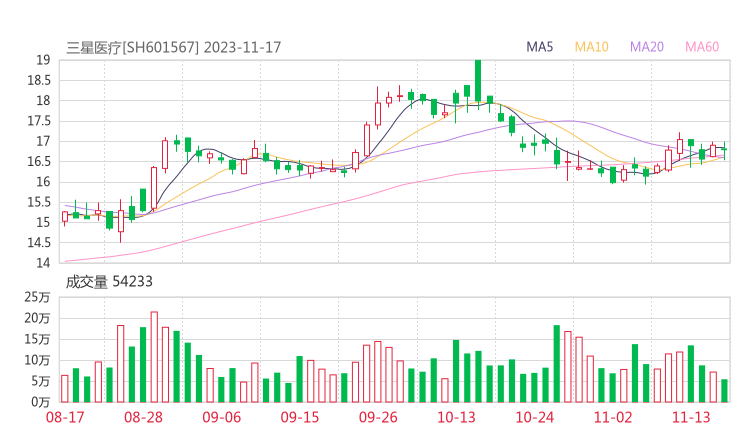Screen dimensions: 740x440
Task: Click the MA10 legend label
Action: coord(591,47)
